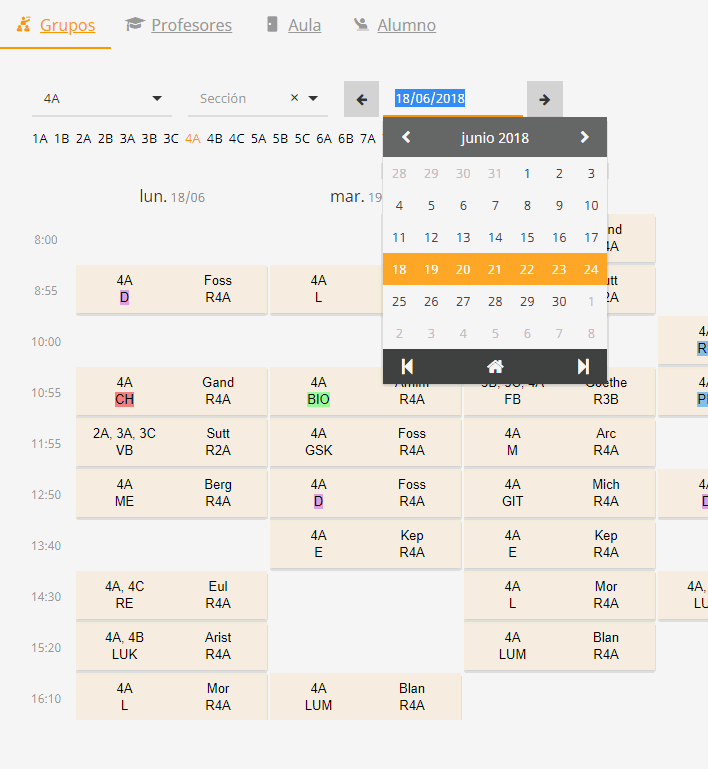Switch to the Aula tab

[293, 25]
